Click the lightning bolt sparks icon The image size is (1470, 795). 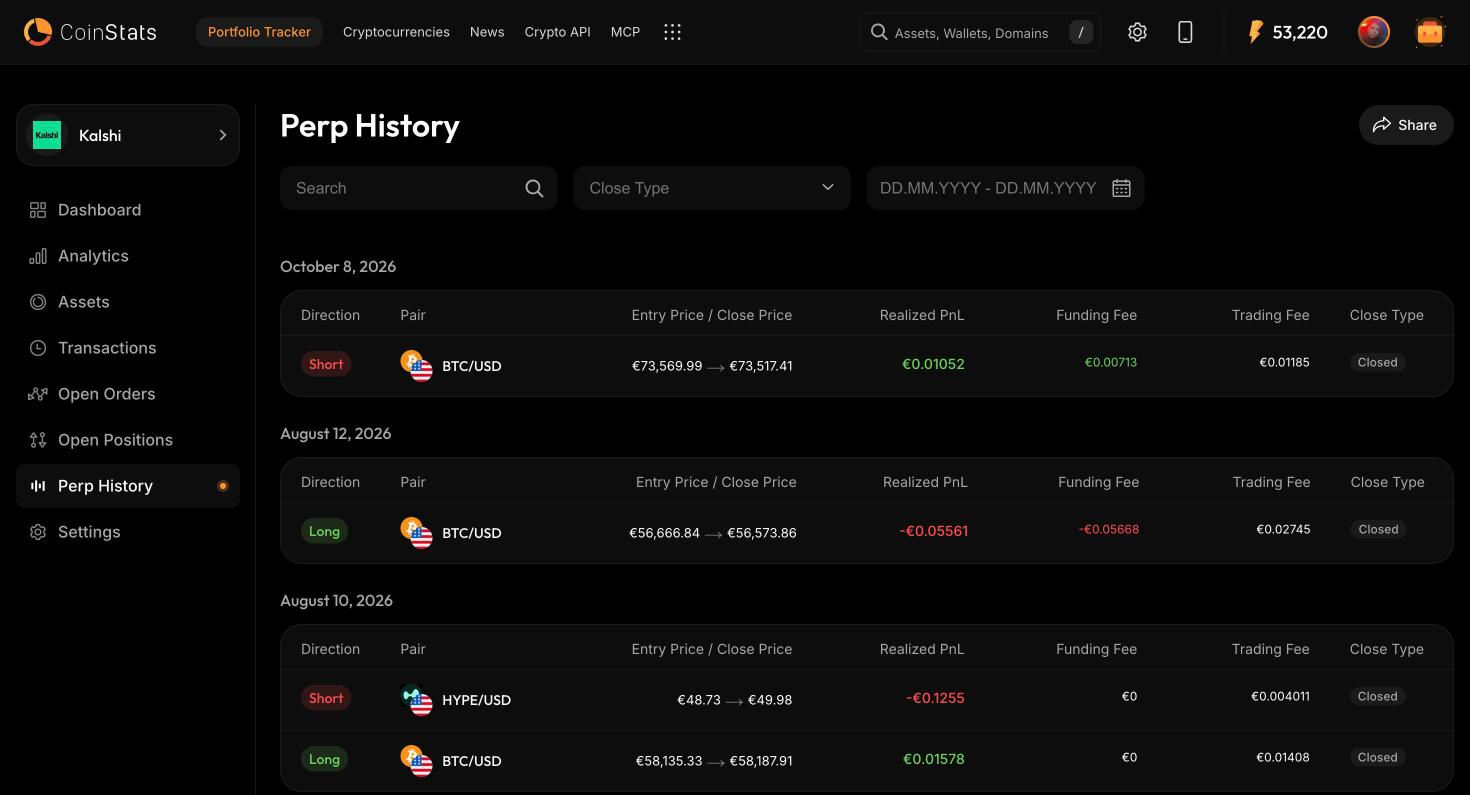pos(1255,32)
